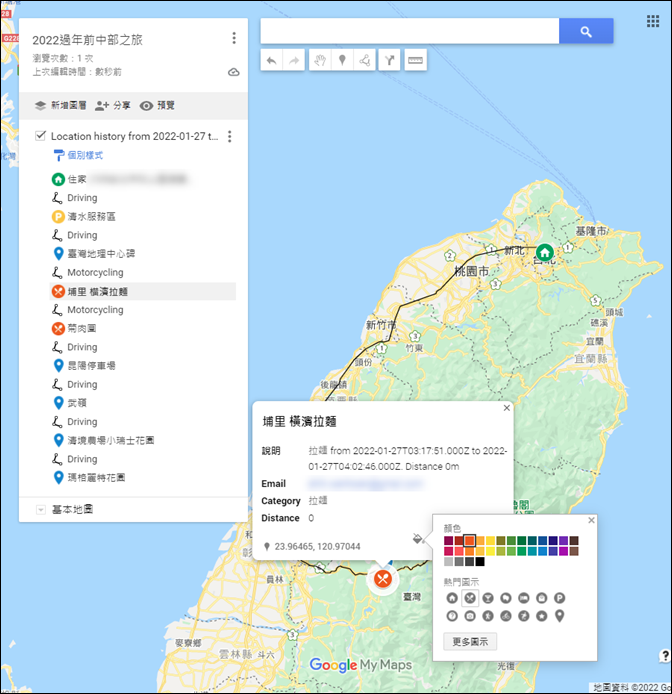The width and height of the screenshot is (672, 694).
Task: Open the 個別樣式 style link
Action: tap(78, 155)
